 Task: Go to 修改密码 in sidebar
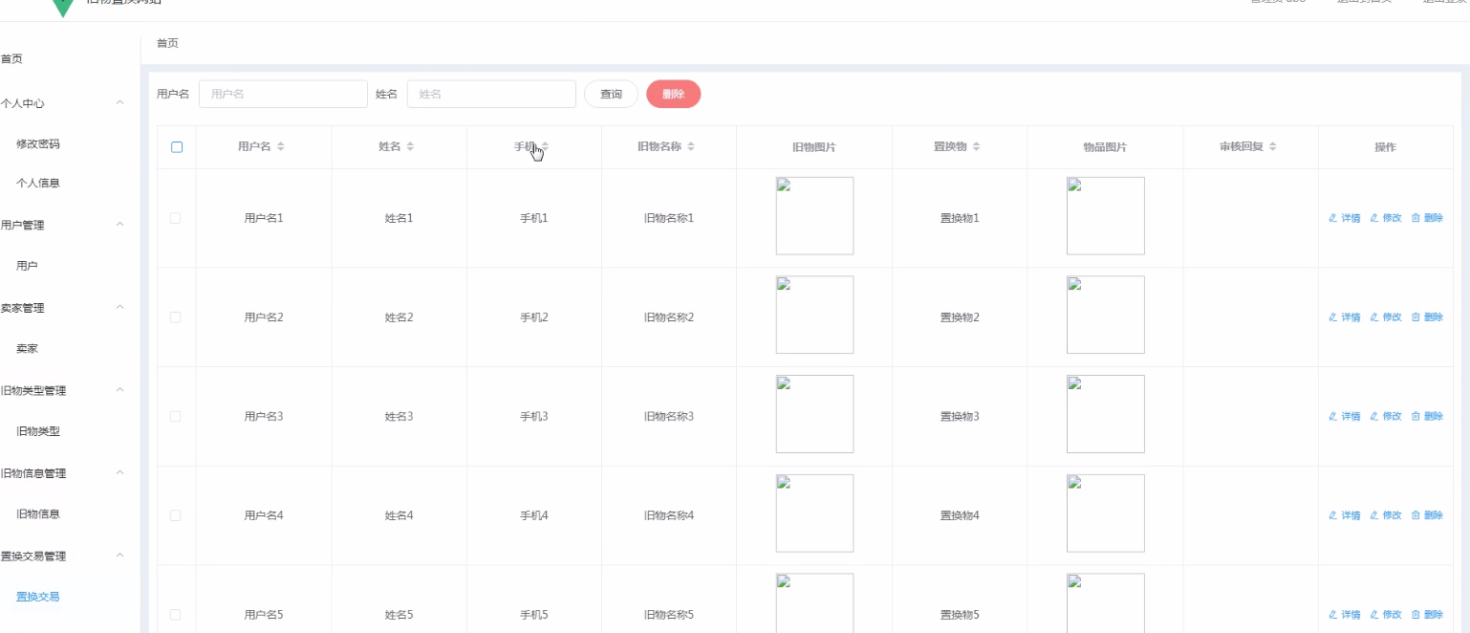(x=38, y=144)
